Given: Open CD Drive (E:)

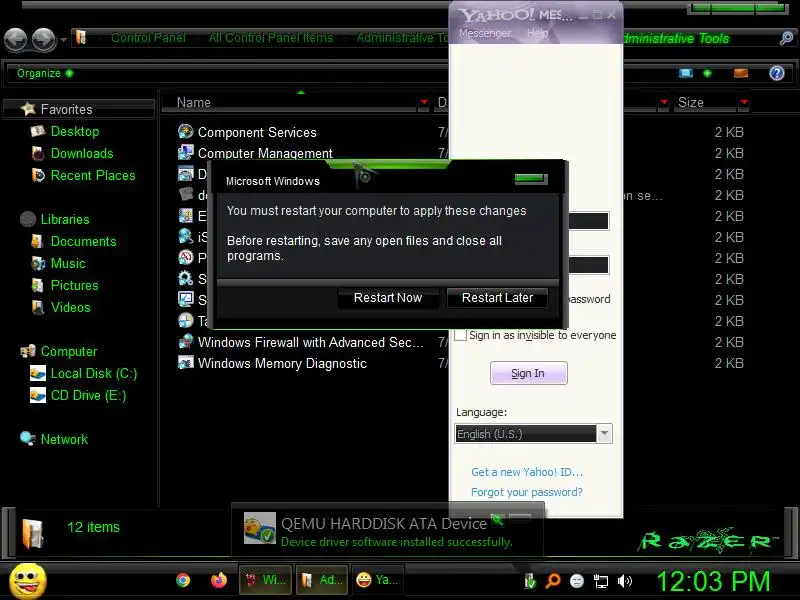Looking at the screenshot, I should click(88, 395).
